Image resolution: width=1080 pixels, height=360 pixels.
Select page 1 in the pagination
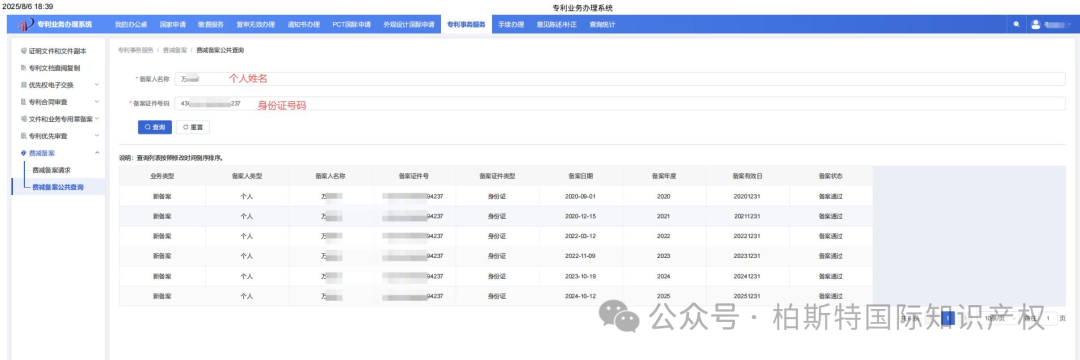click(x=948, y=319)
